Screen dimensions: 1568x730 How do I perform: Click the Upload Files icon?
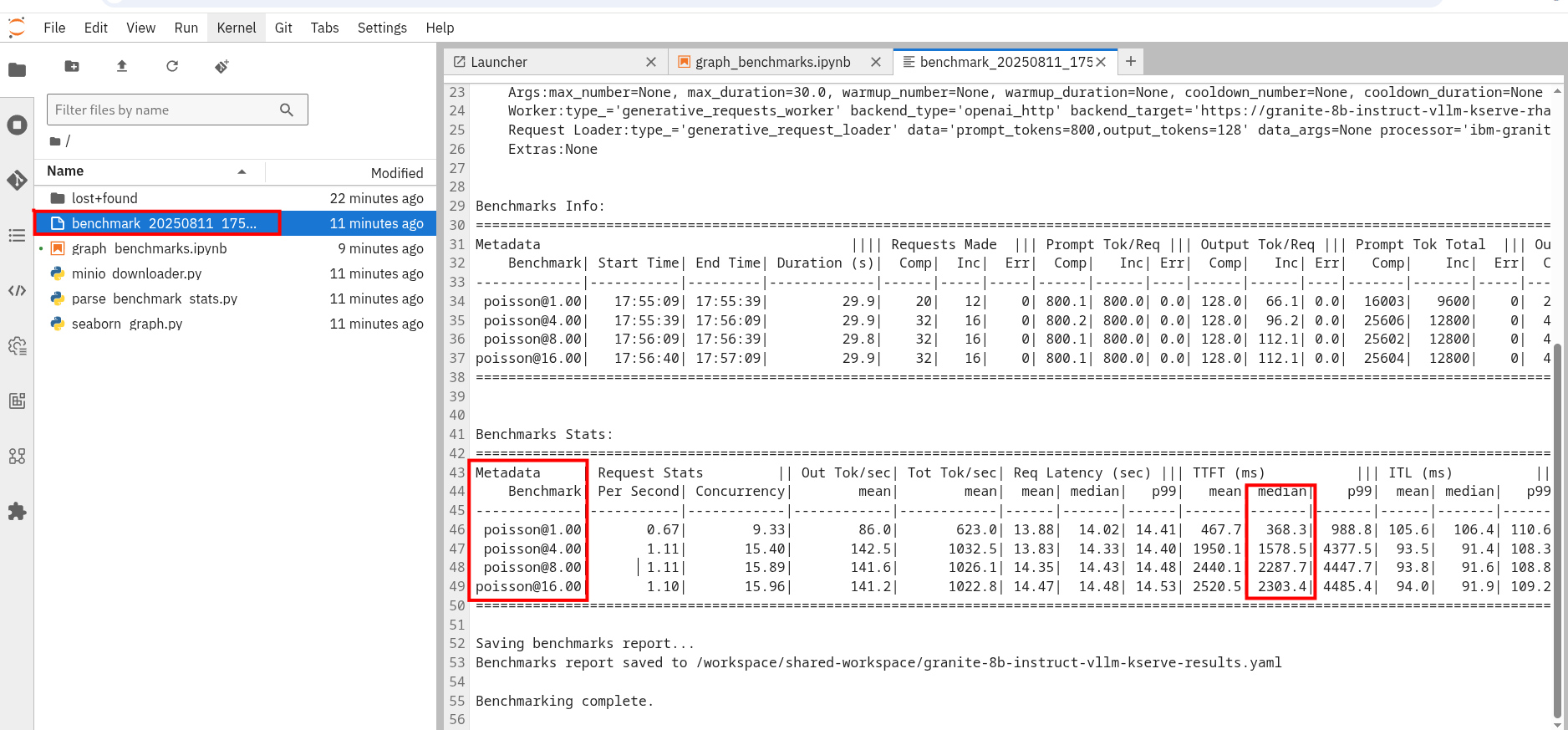click(122, 66)
